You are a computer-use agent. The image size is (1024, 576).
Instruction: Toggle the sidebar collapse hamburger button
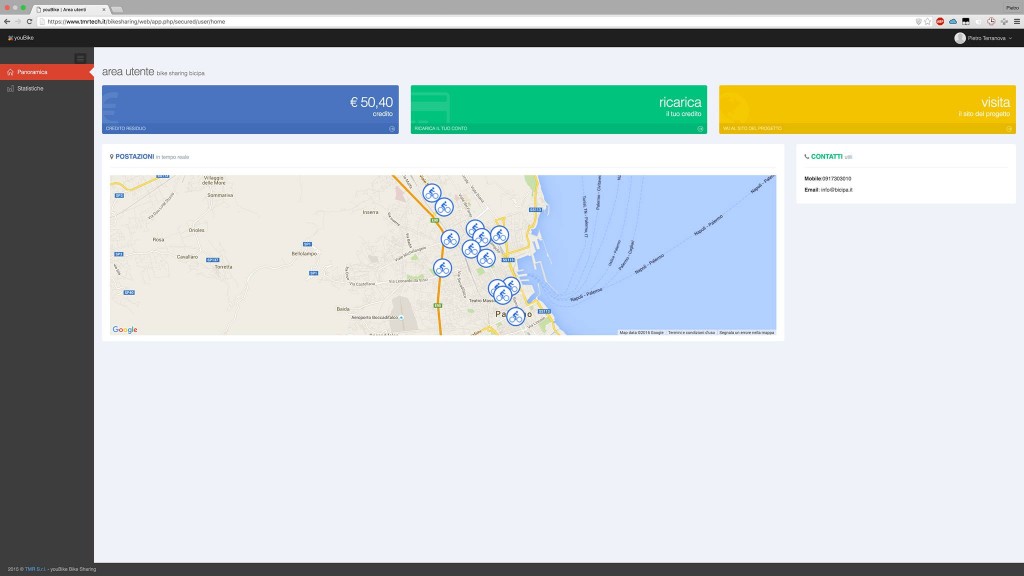click(81, 58)
